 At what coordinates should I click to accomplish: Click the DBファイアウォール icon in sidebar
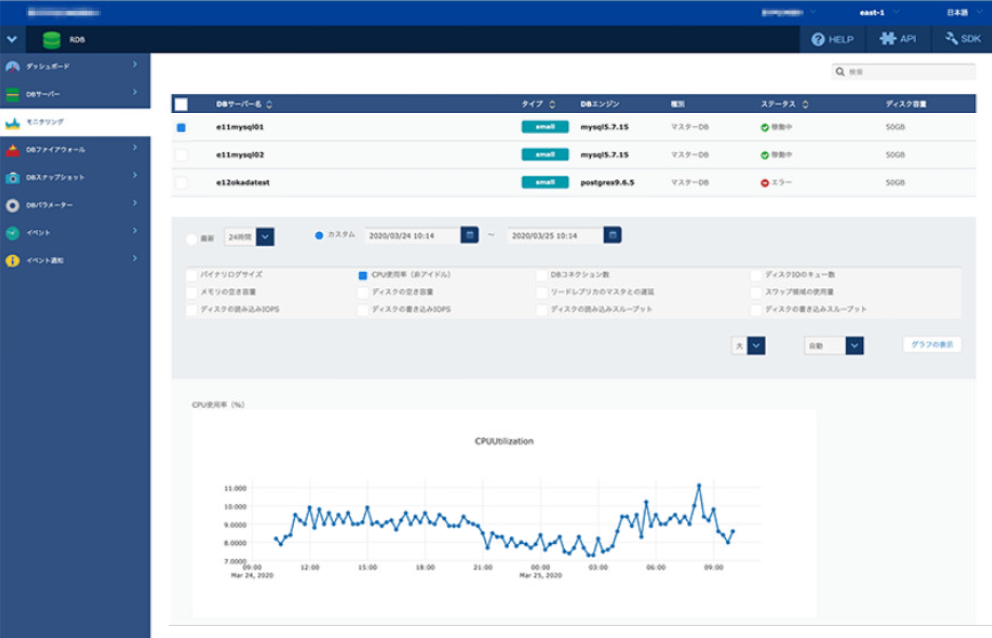click(12, 150)
